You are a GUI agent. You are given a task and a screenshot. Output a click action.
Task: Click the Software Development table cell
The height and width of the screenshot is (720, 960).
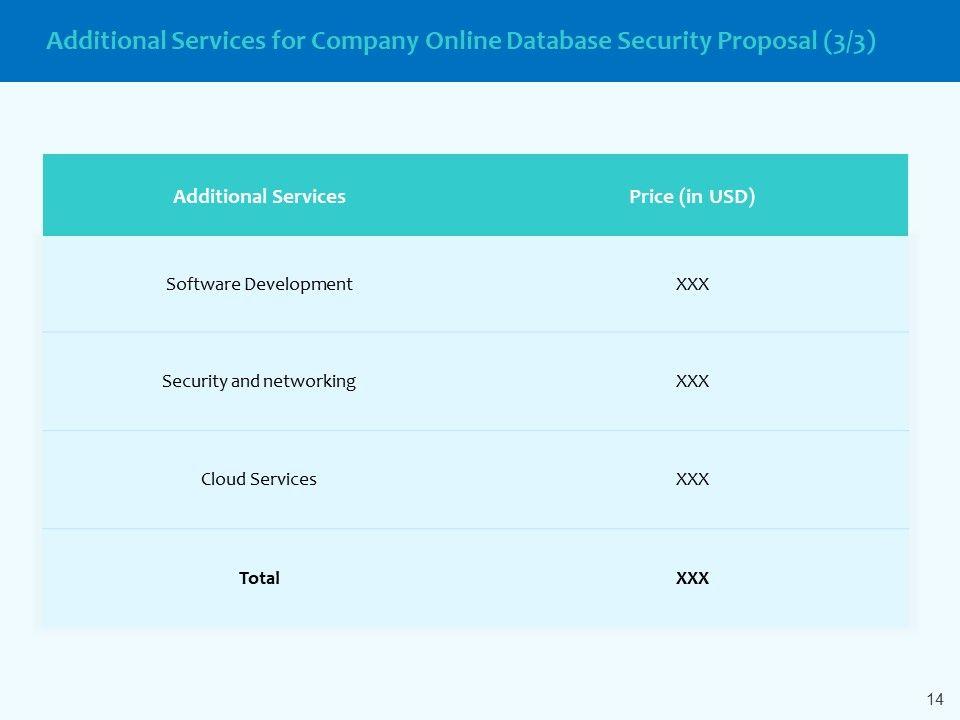tap(259, 284)
